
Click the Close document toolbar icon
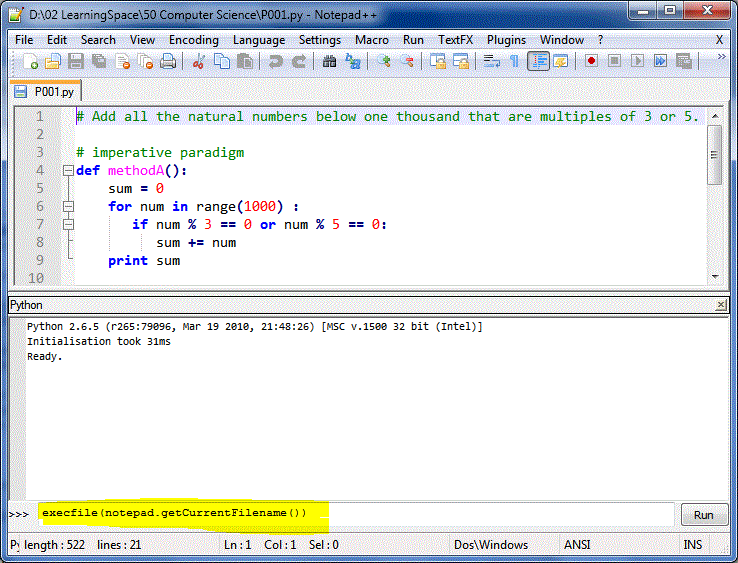(x=122, y=62)
